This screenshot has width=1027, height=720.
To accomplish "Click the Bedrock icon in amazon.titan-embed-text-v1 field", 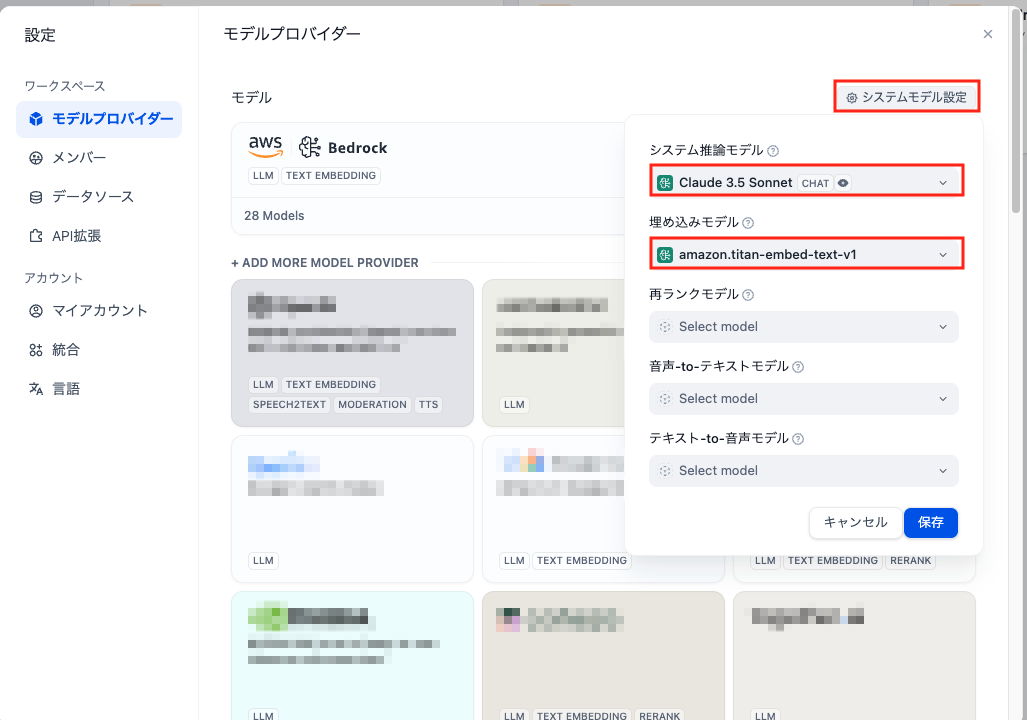I will pyautogui.click(x=665, y=255).
